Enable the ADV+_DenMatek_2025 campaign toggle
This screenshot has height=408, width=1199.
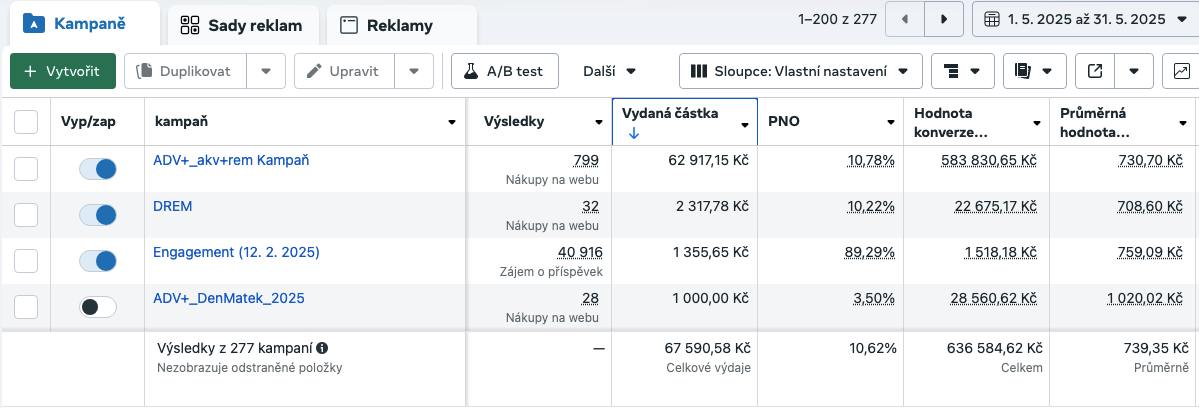[x=98, y=307]
